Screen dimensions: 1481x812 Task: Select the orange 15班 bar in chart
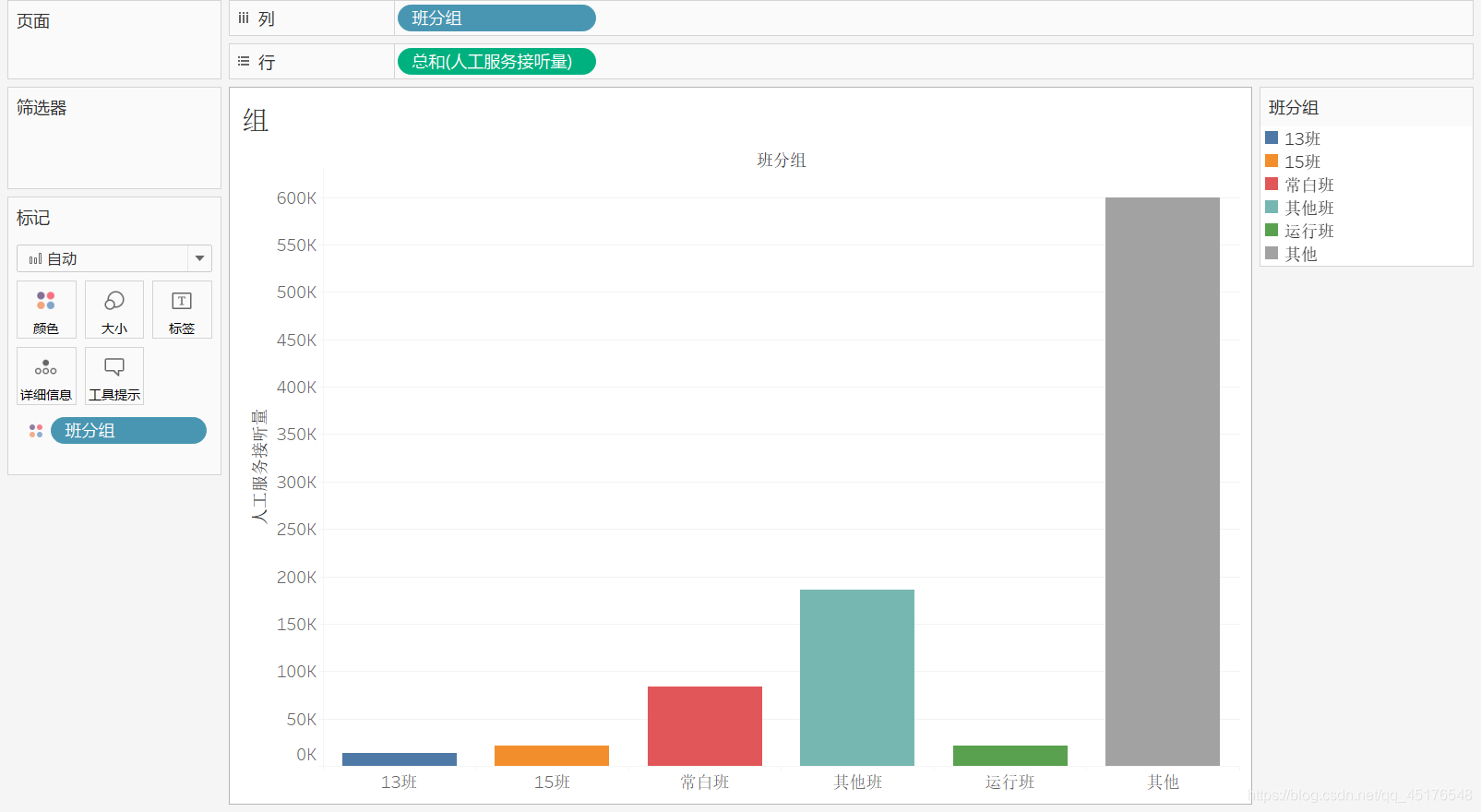coord(552,756)
